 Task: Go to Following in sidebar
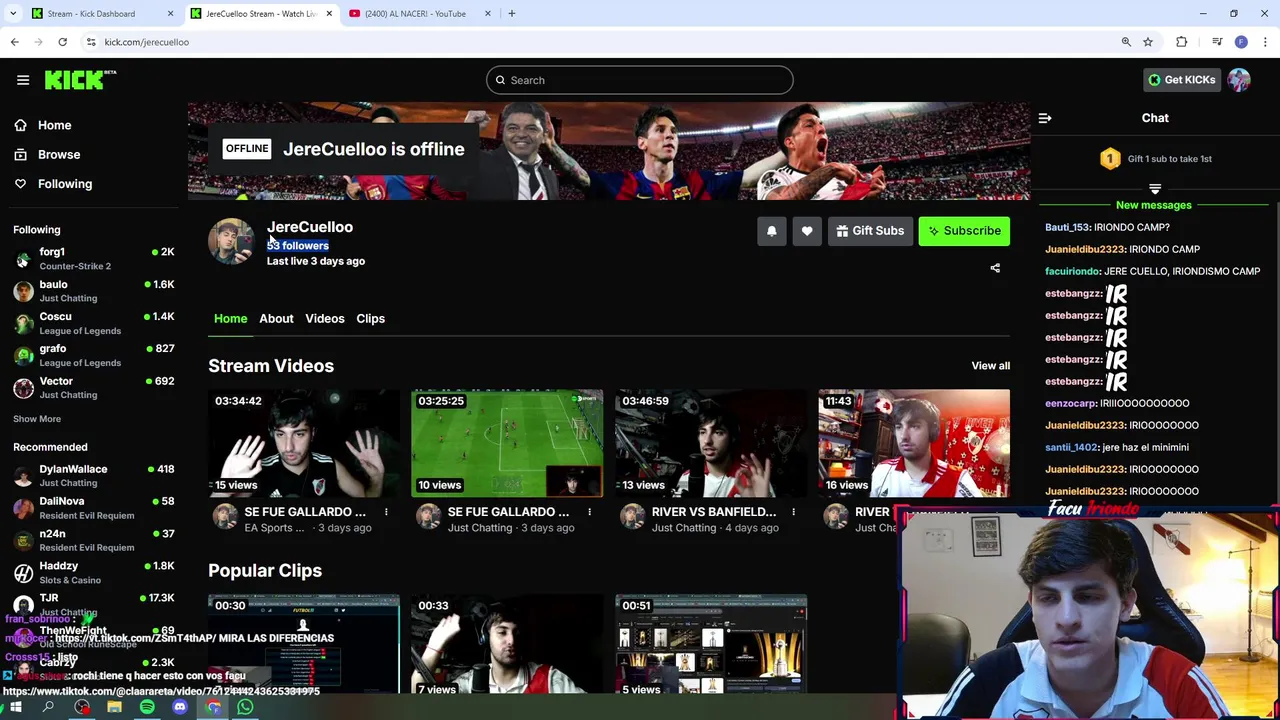pos(65,184)
